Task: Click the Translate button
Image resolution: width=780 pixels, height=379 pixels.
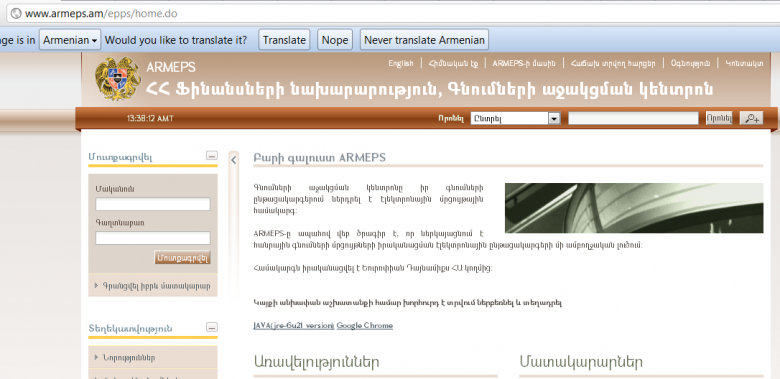Action: [284, 40]
